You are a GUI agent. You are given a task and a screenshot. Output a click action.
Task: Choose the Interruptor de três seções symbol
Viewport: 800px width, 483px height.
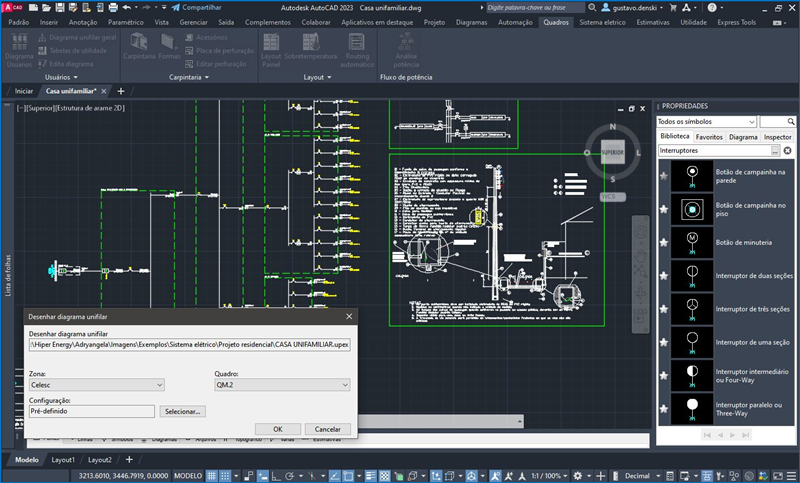[690, 308]
